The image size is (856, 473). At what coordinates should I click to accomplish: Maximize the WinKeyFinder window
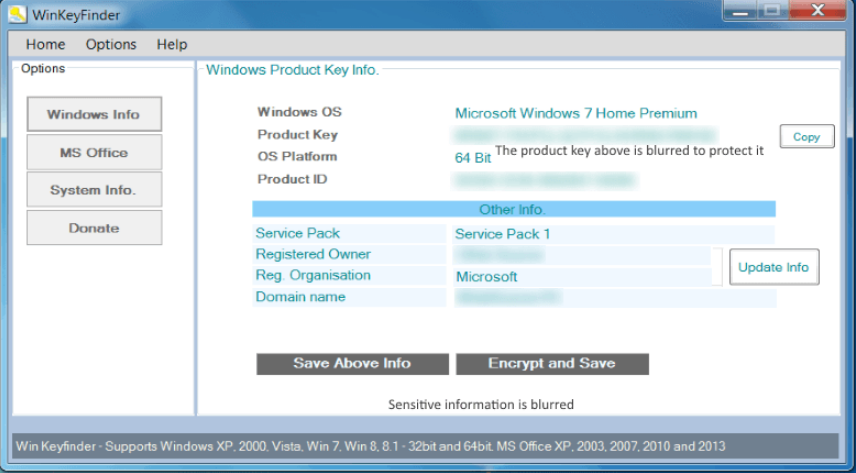point(771,11)
